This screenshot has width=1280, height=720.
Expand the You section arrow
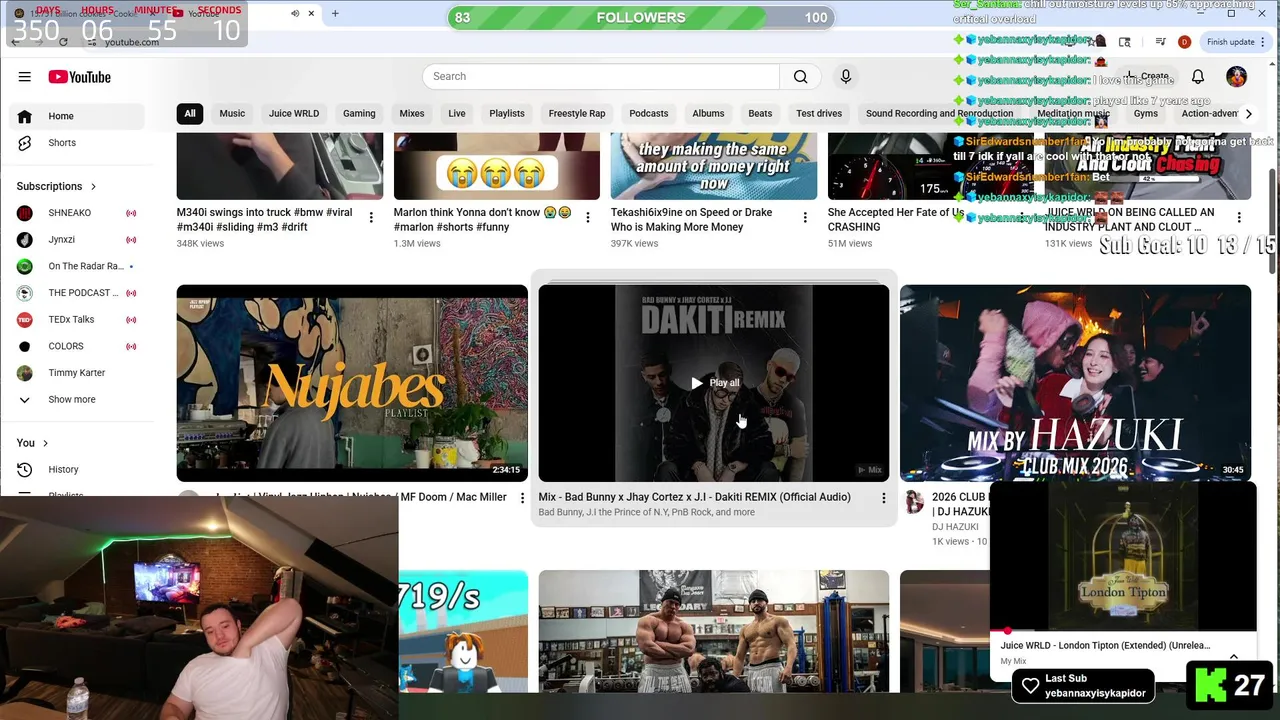click(x=45, y=443)
